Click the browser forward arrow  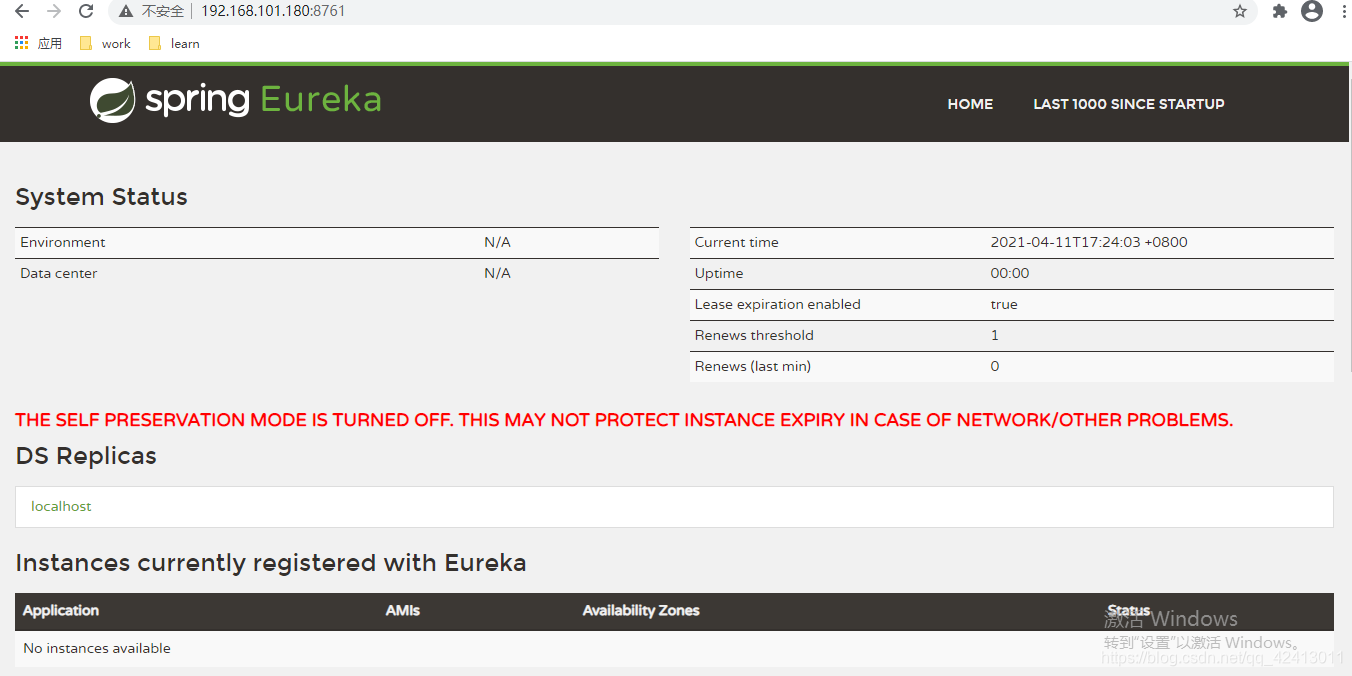(54, 11)
